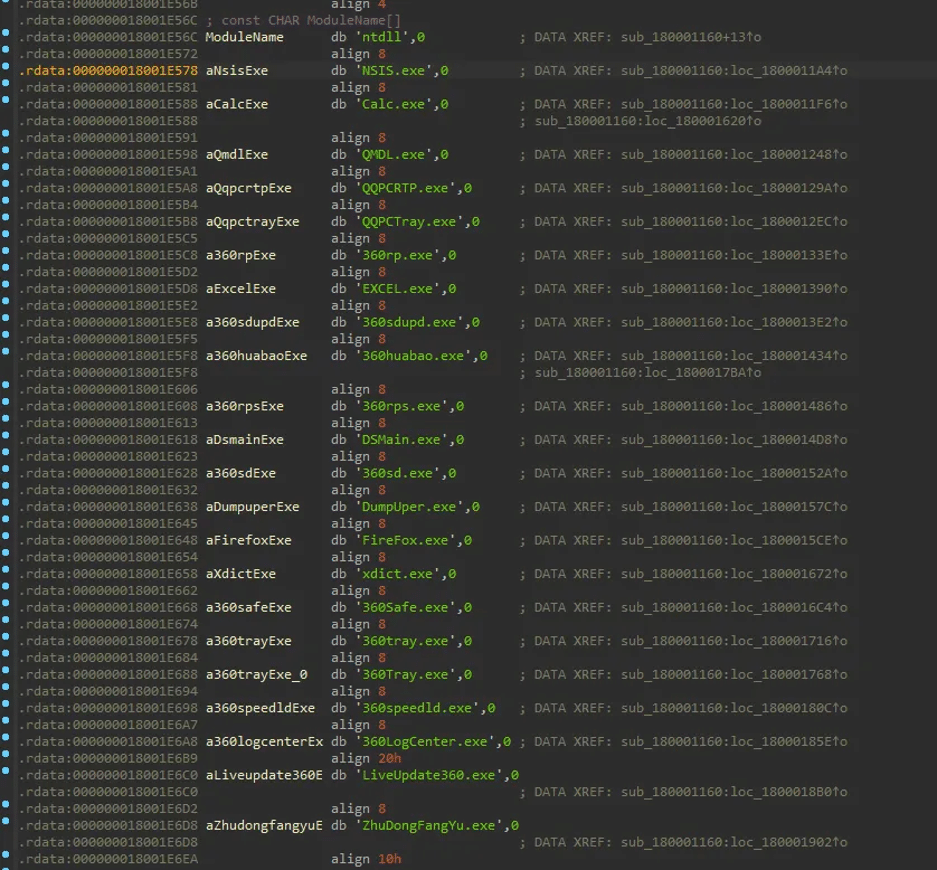This screenshot has width=937, height=870.
Task: Click the a360safeExe label
Action: pos(249,607)
